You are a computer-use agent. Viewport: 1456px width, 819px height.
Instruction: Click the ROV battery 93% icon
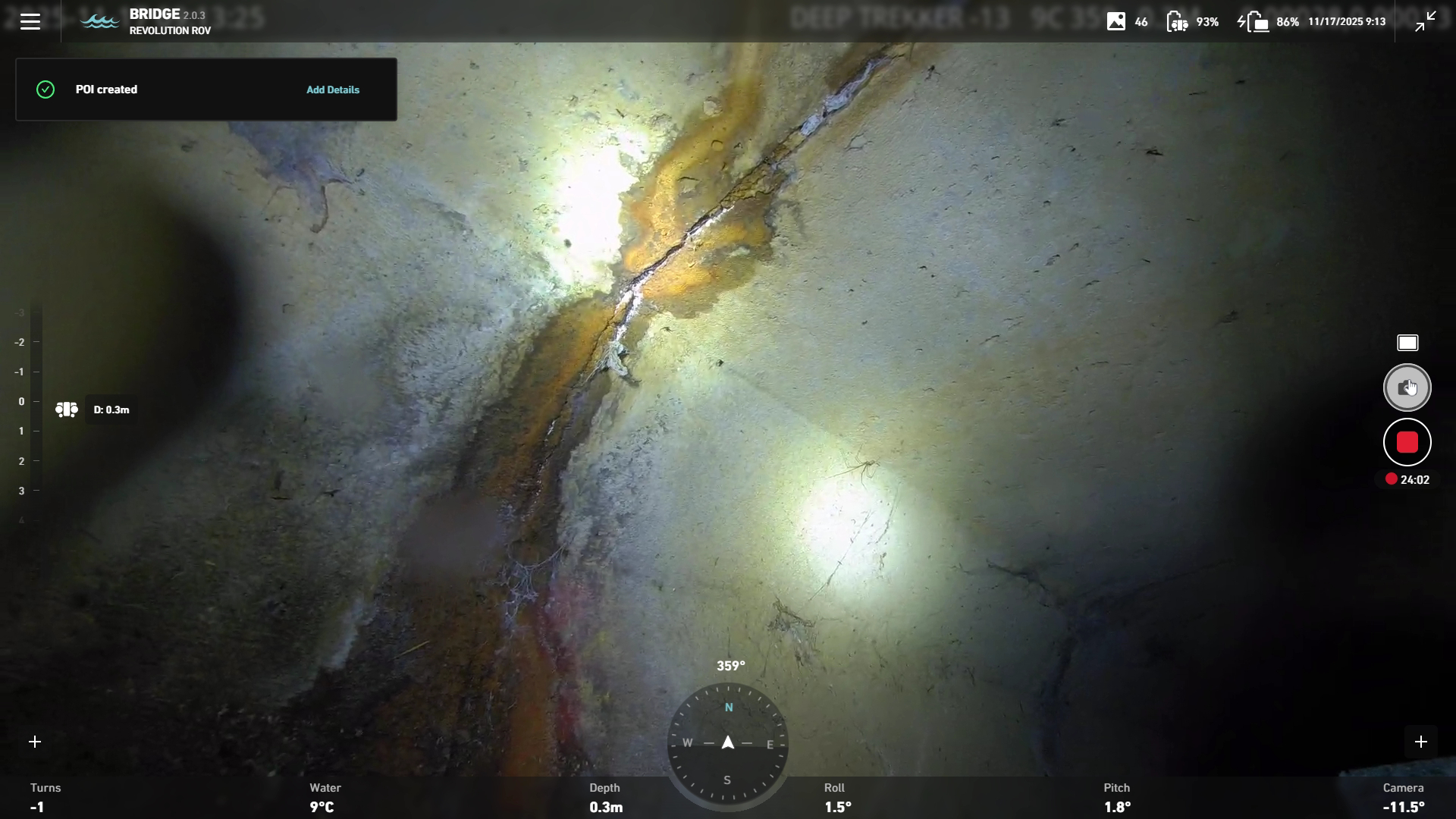(1177, 21)
